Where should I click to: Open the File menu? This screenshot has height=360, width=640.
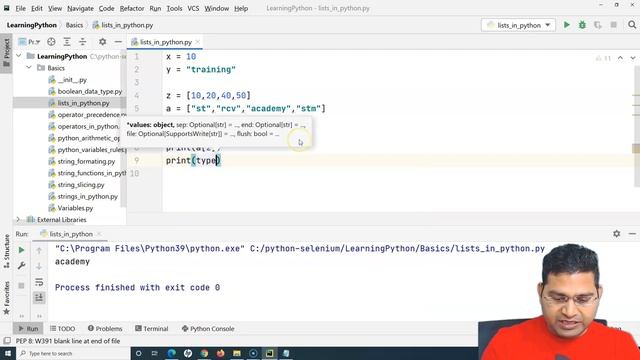coord(20,8)
